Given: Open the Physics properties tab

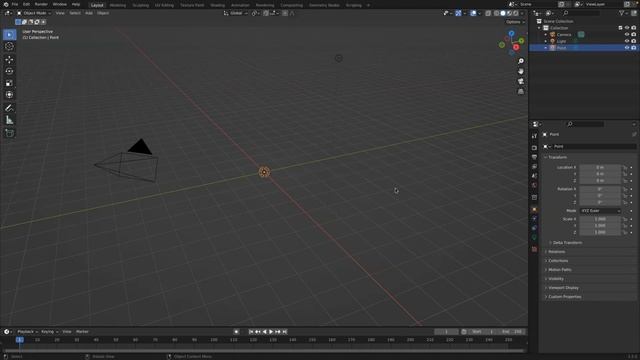Looking at the screenshot, I should tap(534, 219).
